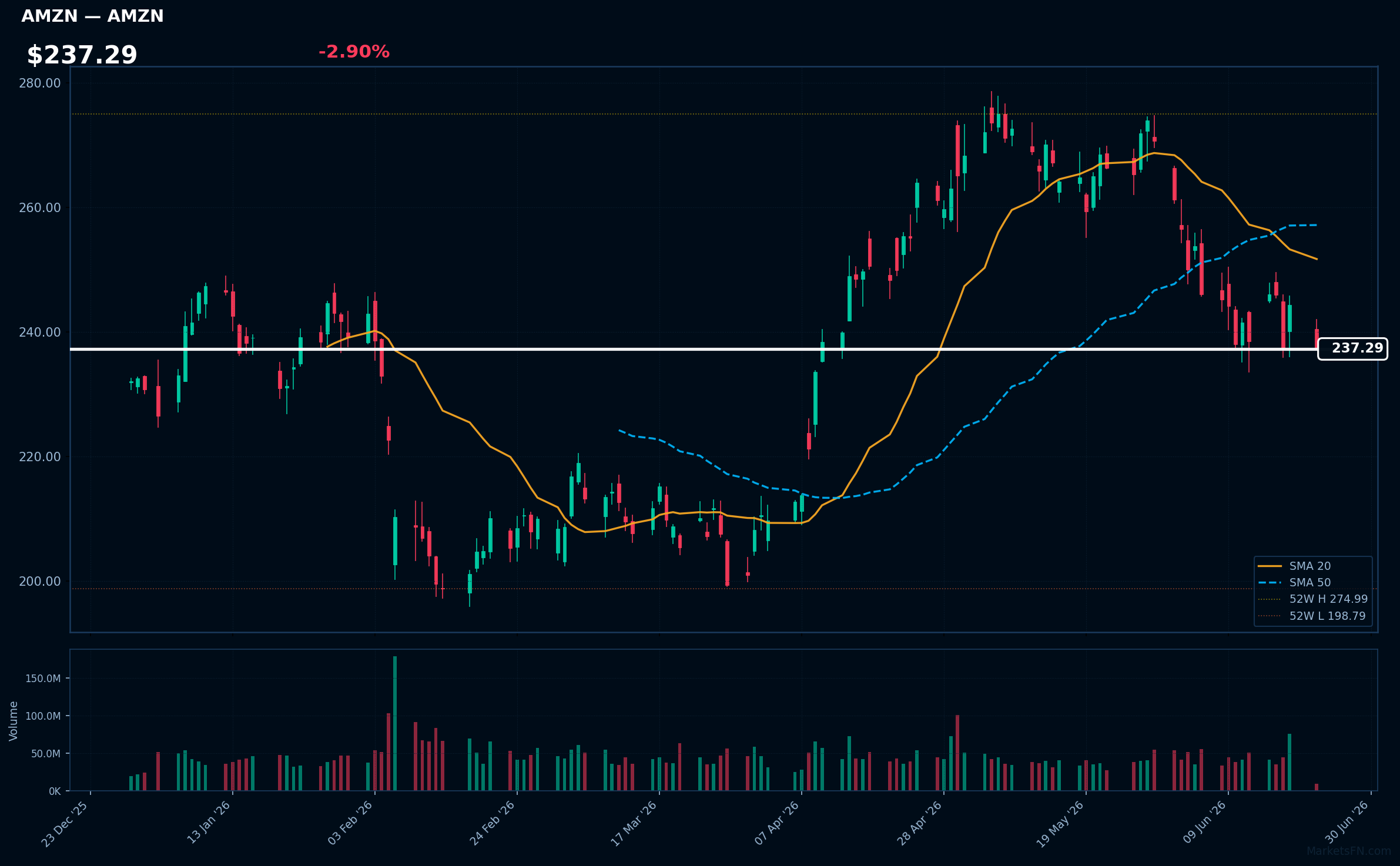Click the 240.00 price axis label

(x=40, y=332)
